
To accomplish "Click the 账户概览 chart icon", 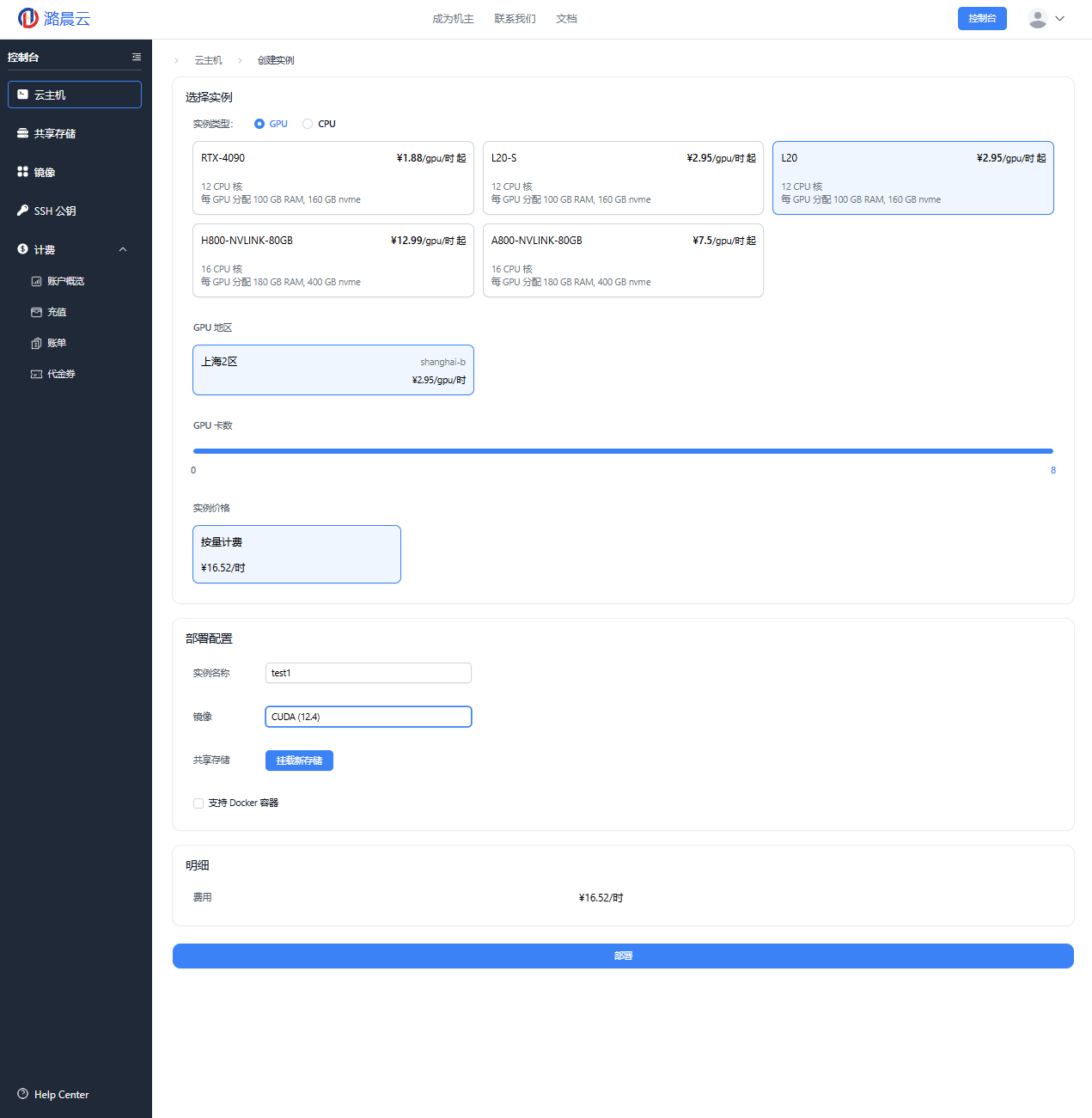I will tap(36, 281).
